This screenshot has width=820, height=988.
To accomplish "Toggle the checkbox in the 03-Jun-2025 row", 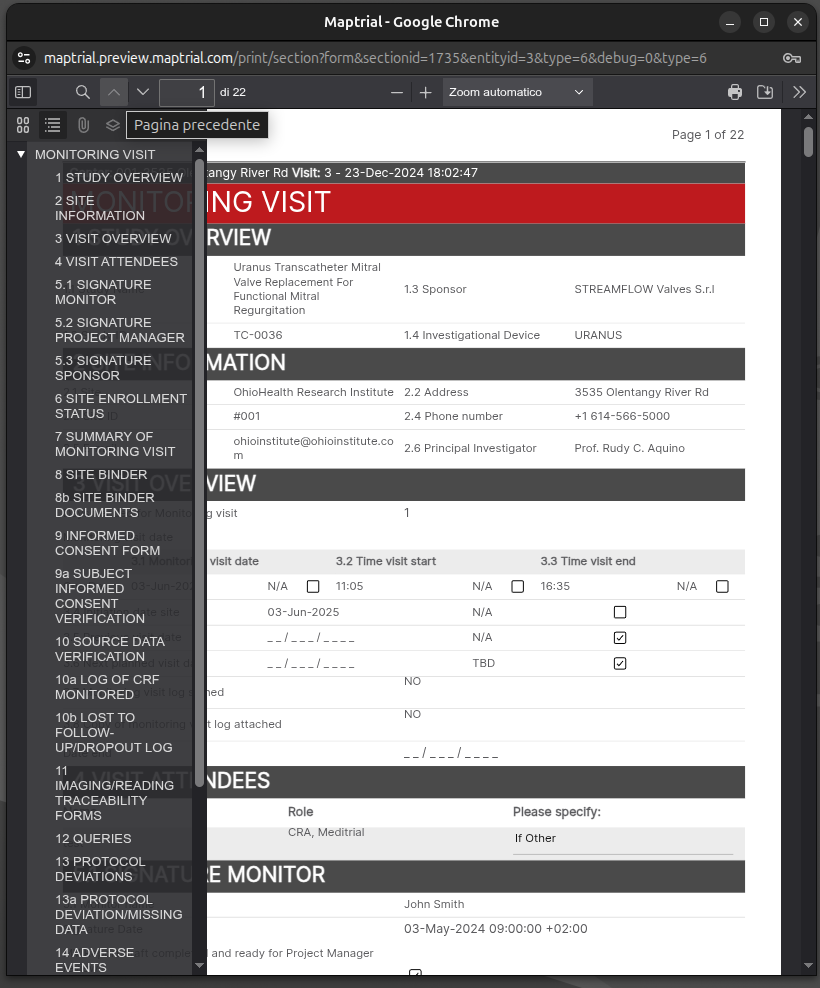I will [620, 612].
